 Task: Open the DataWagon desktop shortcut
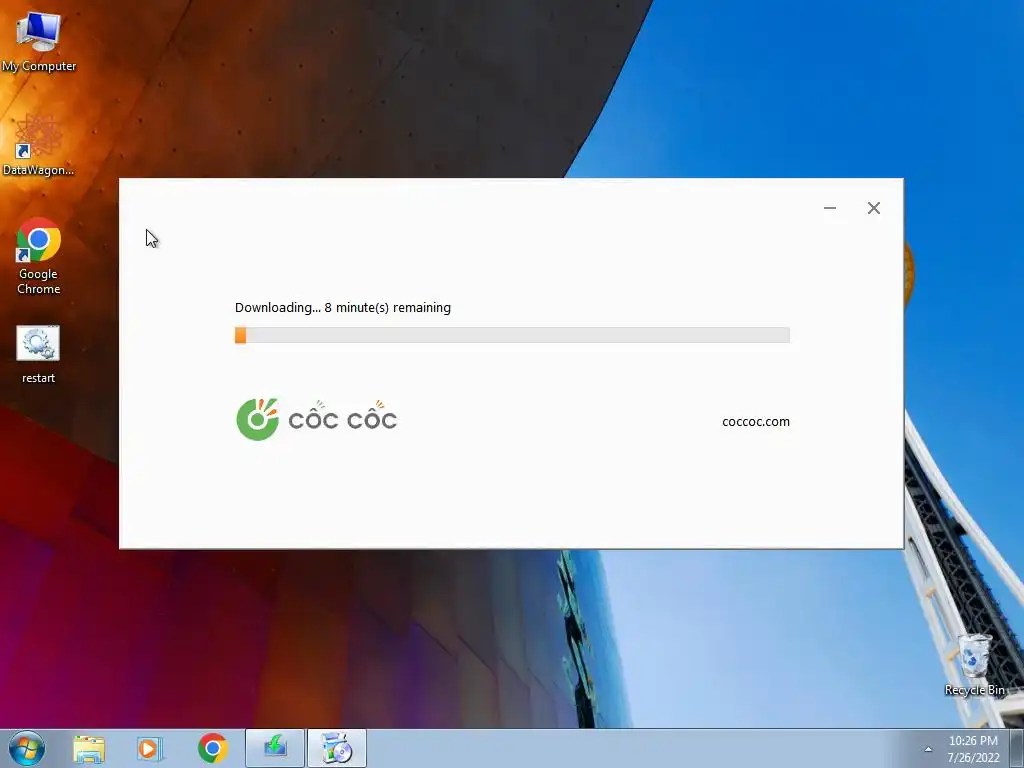point(39,144)
